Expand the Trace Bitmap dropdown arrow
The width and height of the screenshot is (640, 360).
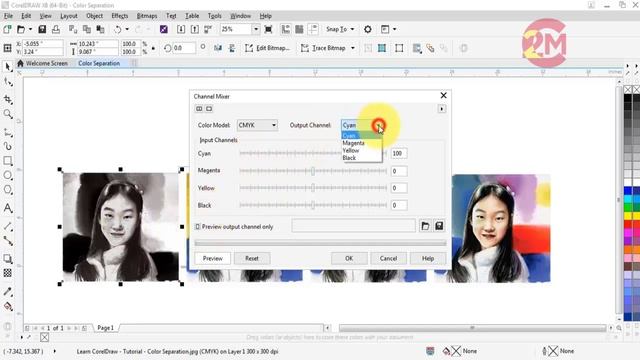[x=353, y=48]
